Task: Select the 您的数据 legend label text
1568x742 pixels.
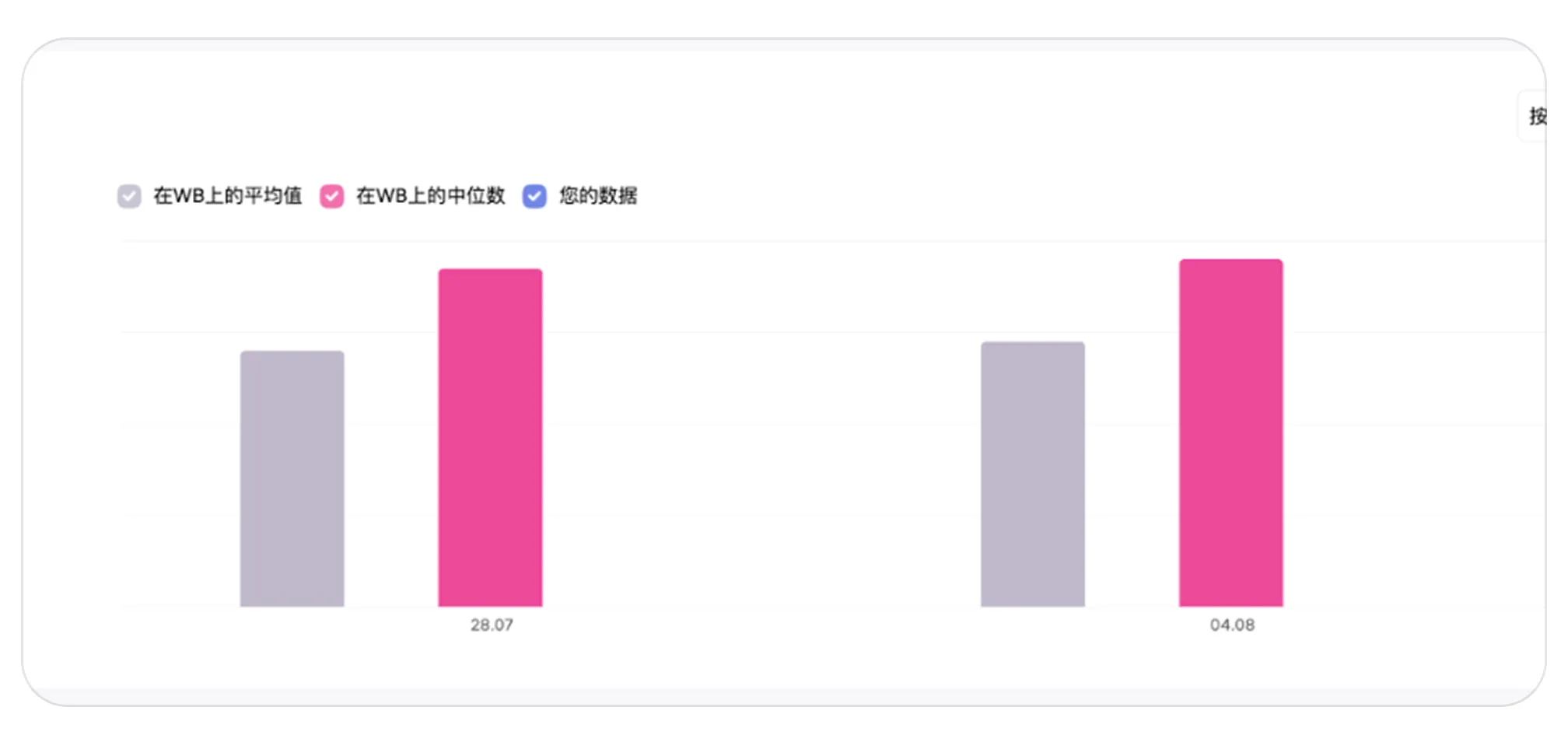Action: (598, 196)
